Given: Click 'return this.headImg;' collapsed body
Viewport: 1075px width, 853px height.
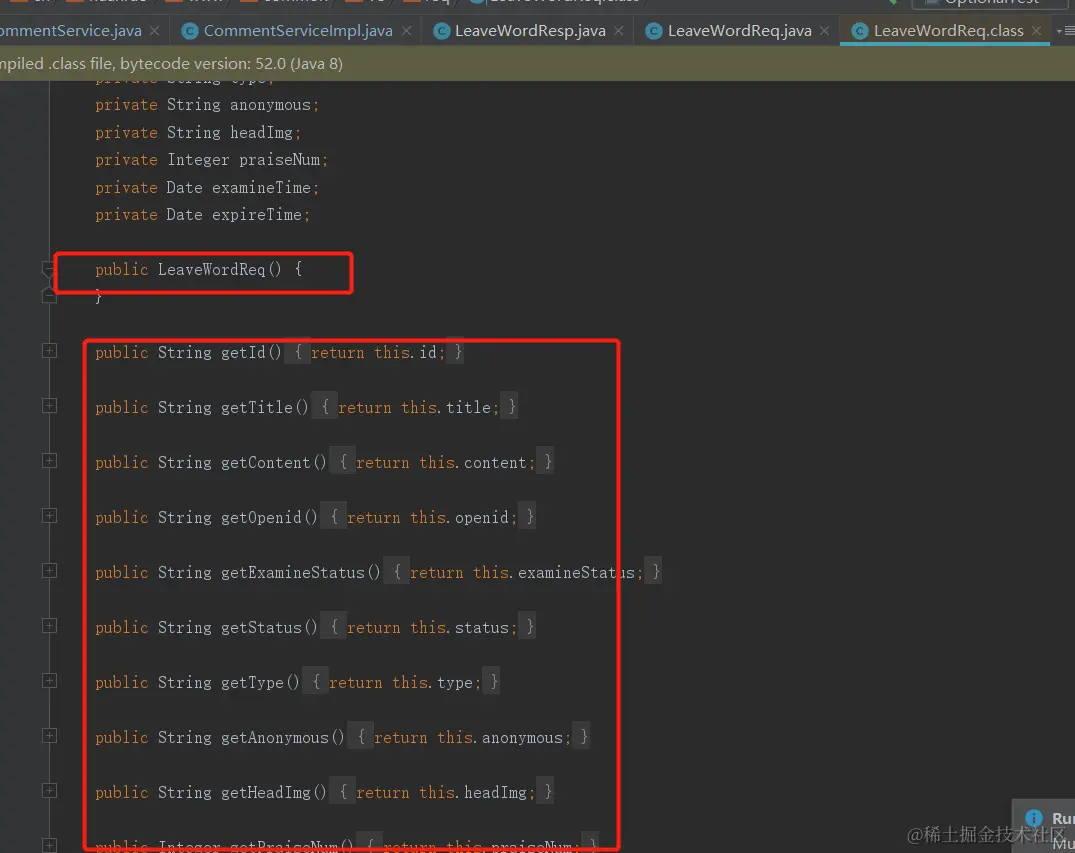Looking at the screenshot, I should (446, 792).
